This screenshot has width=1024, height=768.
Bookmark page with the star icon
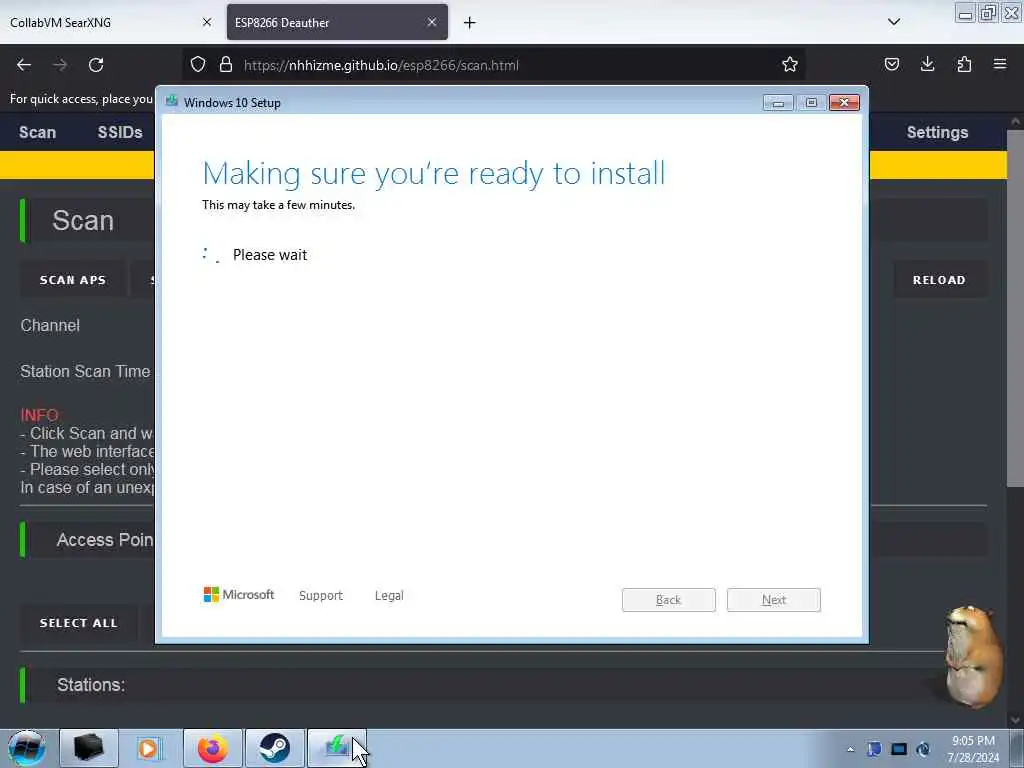click(x=790, y=64)
